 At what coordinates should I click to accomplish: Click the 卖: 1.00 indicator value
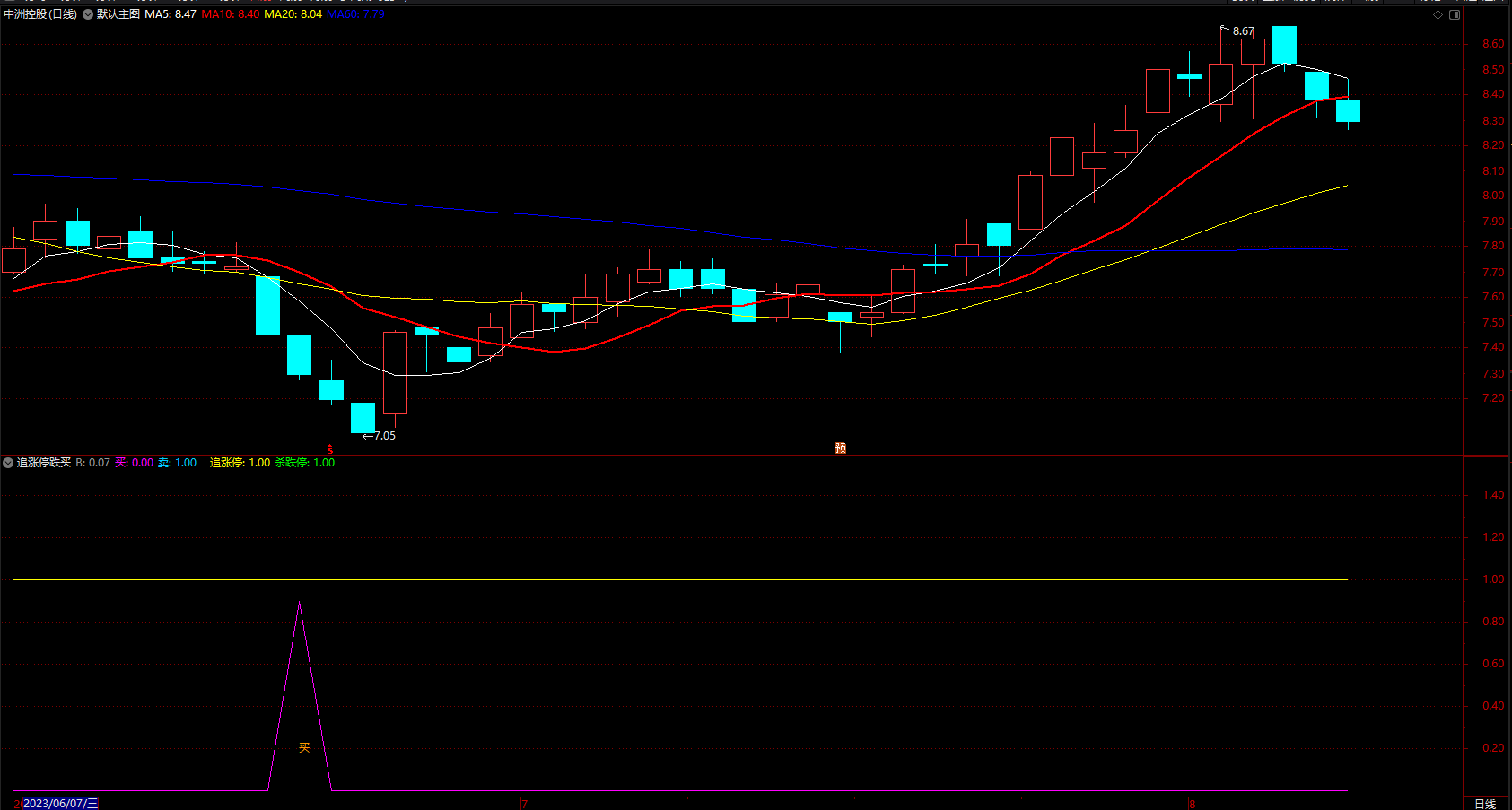coord(178,463)
